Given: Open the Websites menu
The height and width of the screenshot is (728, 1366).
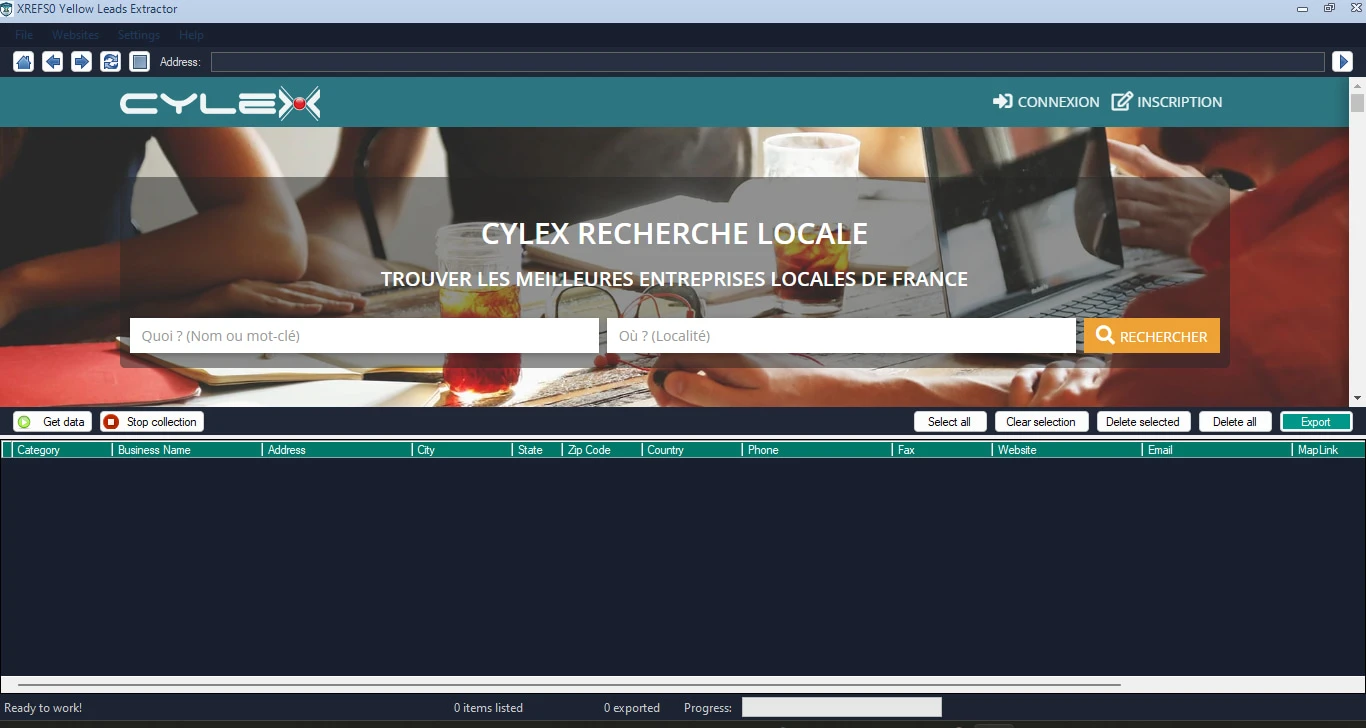Looking at the screenshot, I should [x=75, y=35].
